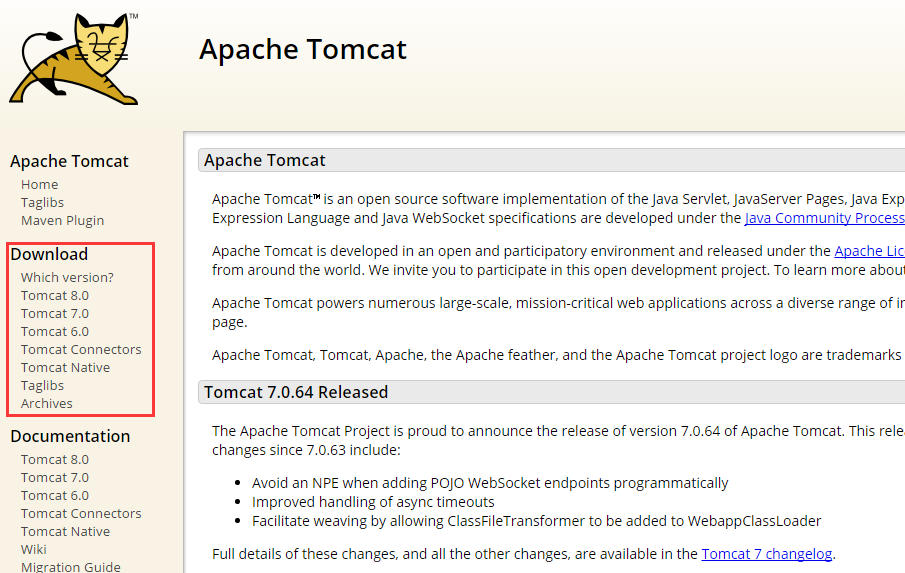This screenshot has height=573, width=905.
Task: Visit the Wiki link
Action: click(33, 549)
